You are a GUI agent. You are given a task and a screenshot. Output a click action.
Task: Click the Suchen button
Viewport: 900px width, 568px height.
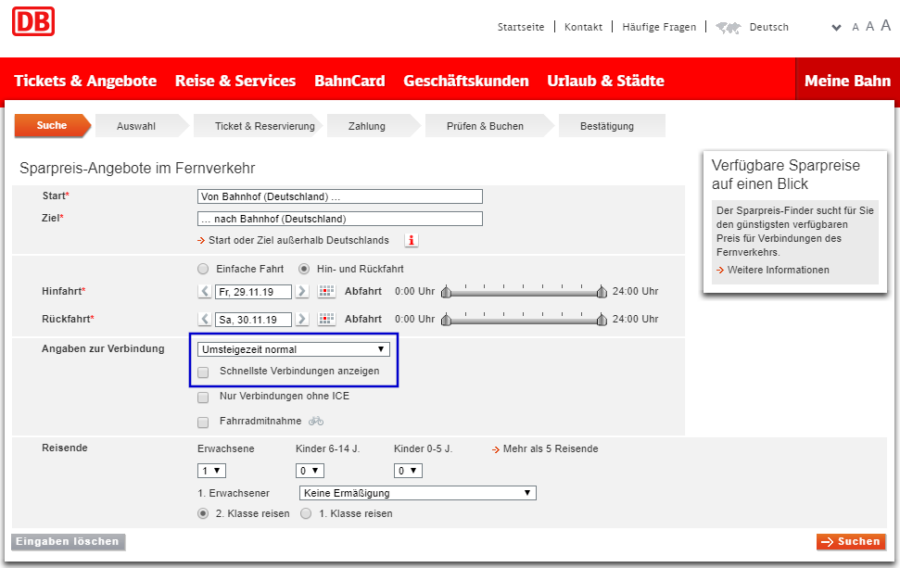(x=851, y=542)
